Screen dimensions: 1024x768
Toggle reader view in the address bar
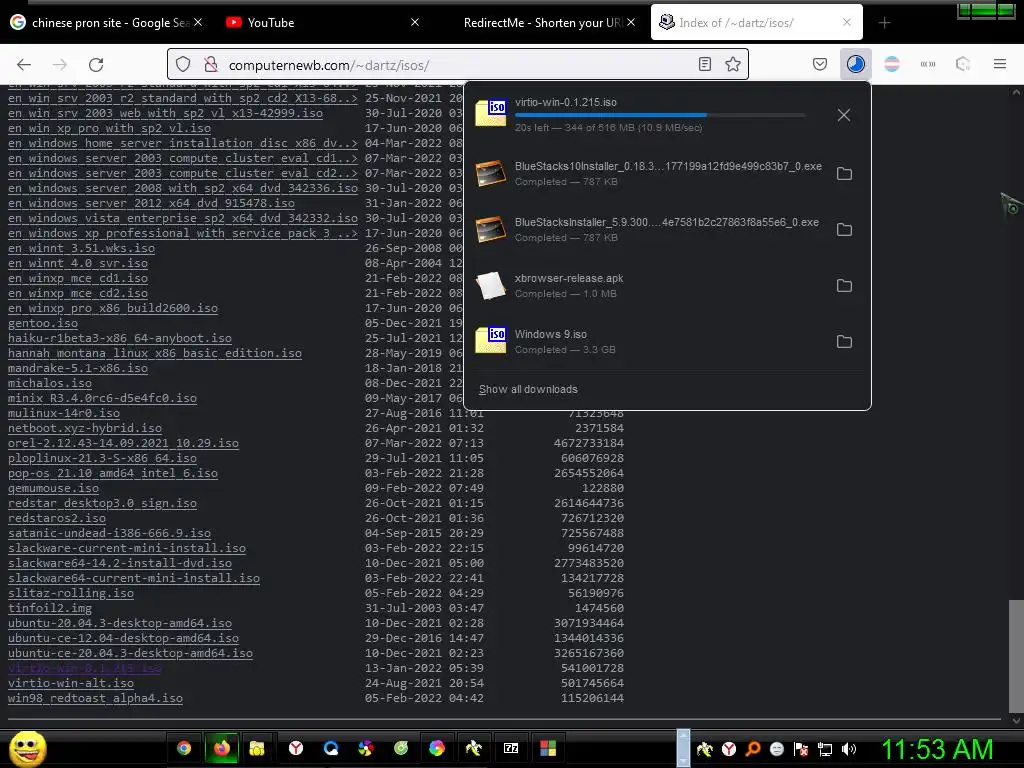click(705, 65)
